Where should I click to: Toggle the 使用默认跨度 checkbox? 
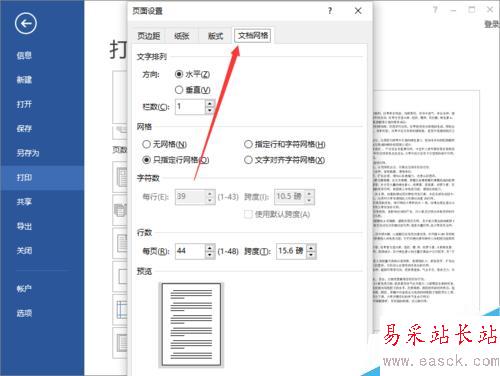click(277, 214)
